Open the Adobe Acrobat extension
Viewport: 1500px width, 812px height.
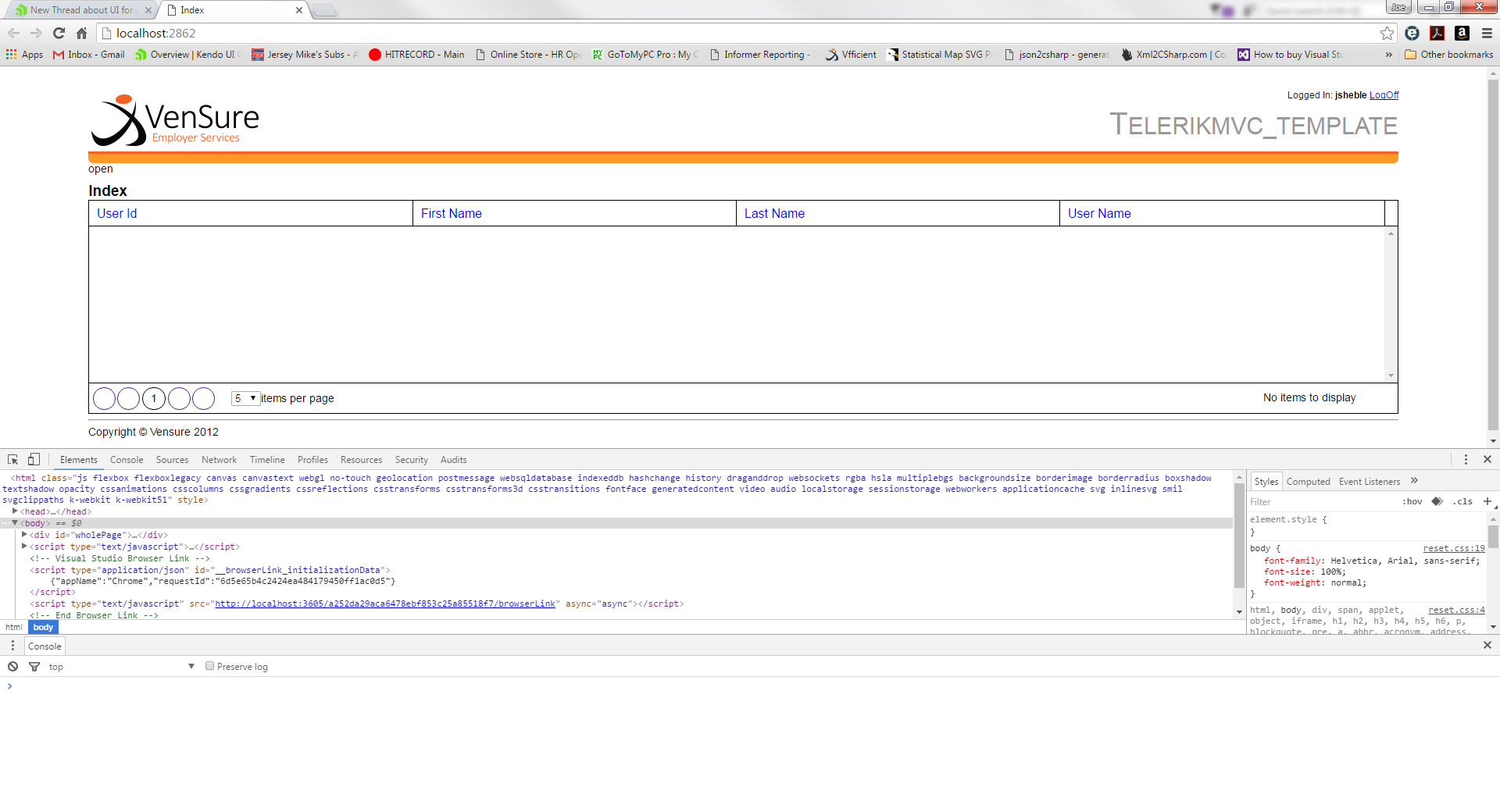(1437, 33)
